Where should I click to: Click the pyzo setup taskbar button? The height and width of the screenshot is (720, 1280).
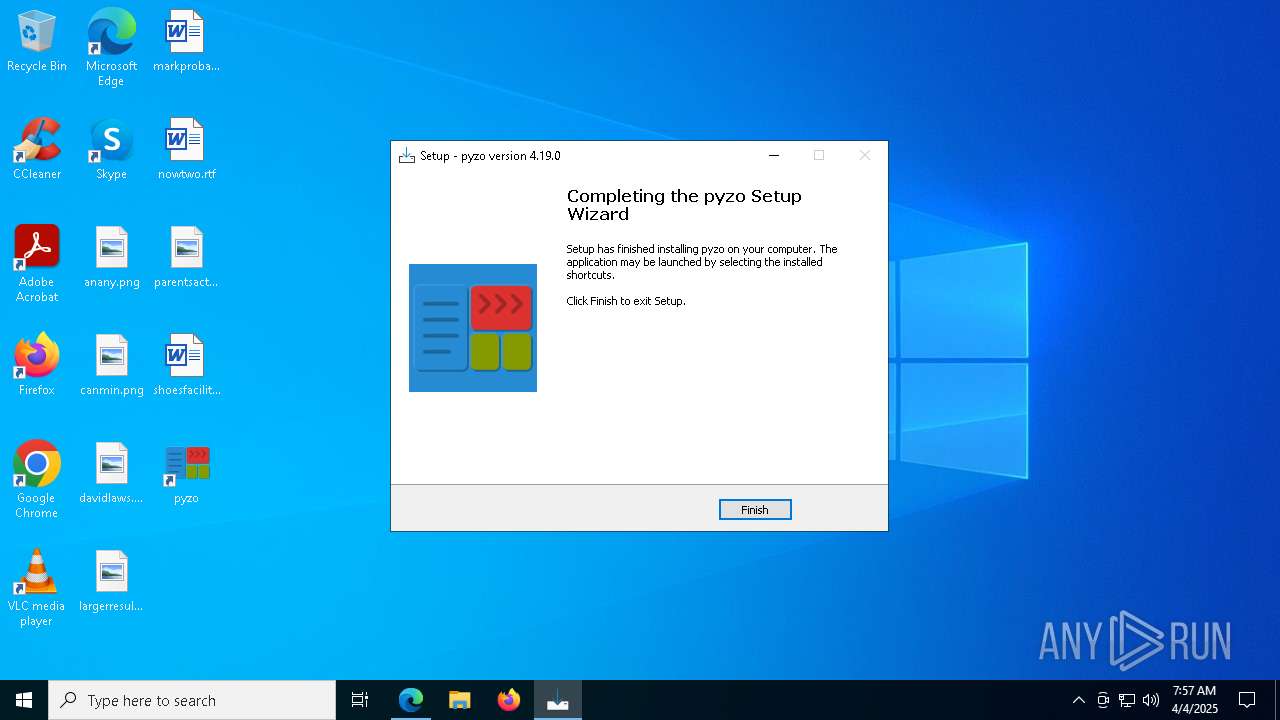pos(558,700)
